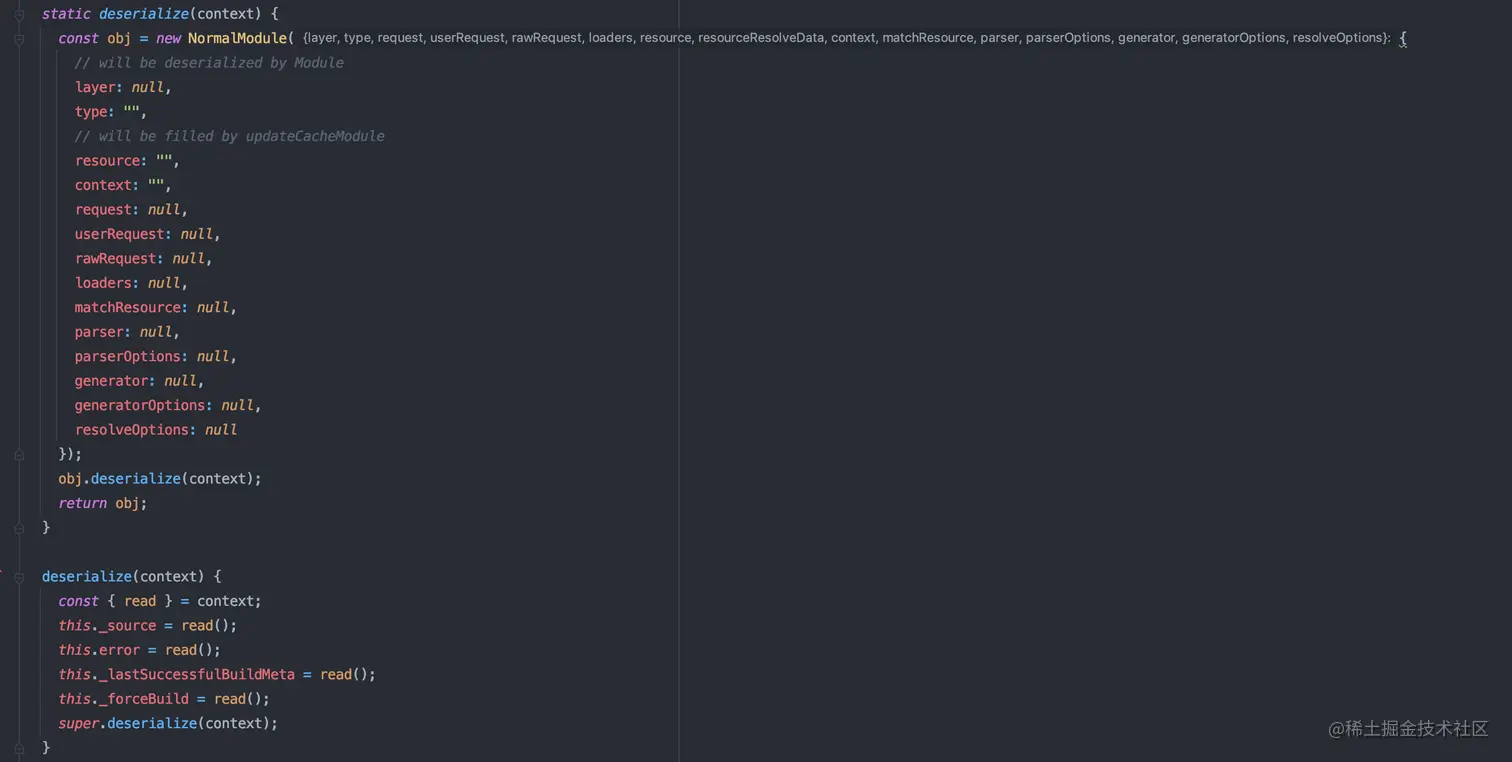Image resolution: width=1512 pixels, height=762 pixels.
Task: Click the 'resolveOptions: null' property line
Action: 155,430
